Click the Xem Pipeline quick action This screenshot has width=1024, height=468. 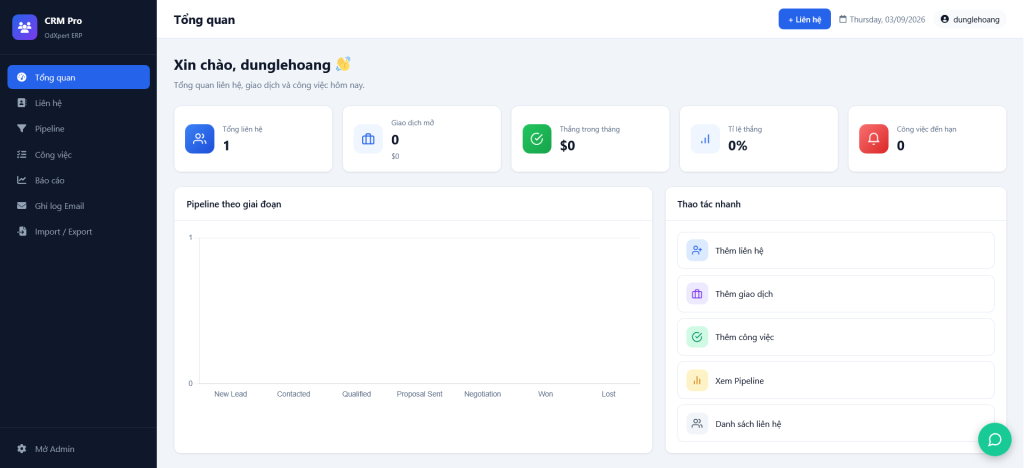[835, 380]
